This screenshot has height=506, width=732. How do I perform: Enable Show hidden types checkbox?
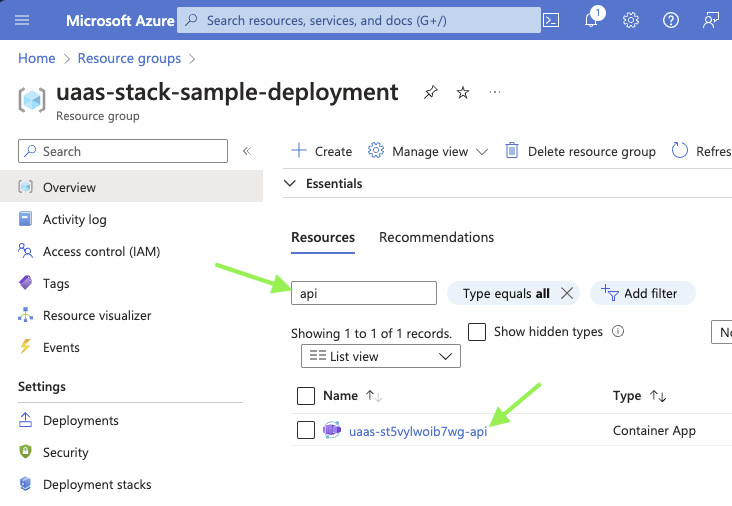(x=477, y=332)
